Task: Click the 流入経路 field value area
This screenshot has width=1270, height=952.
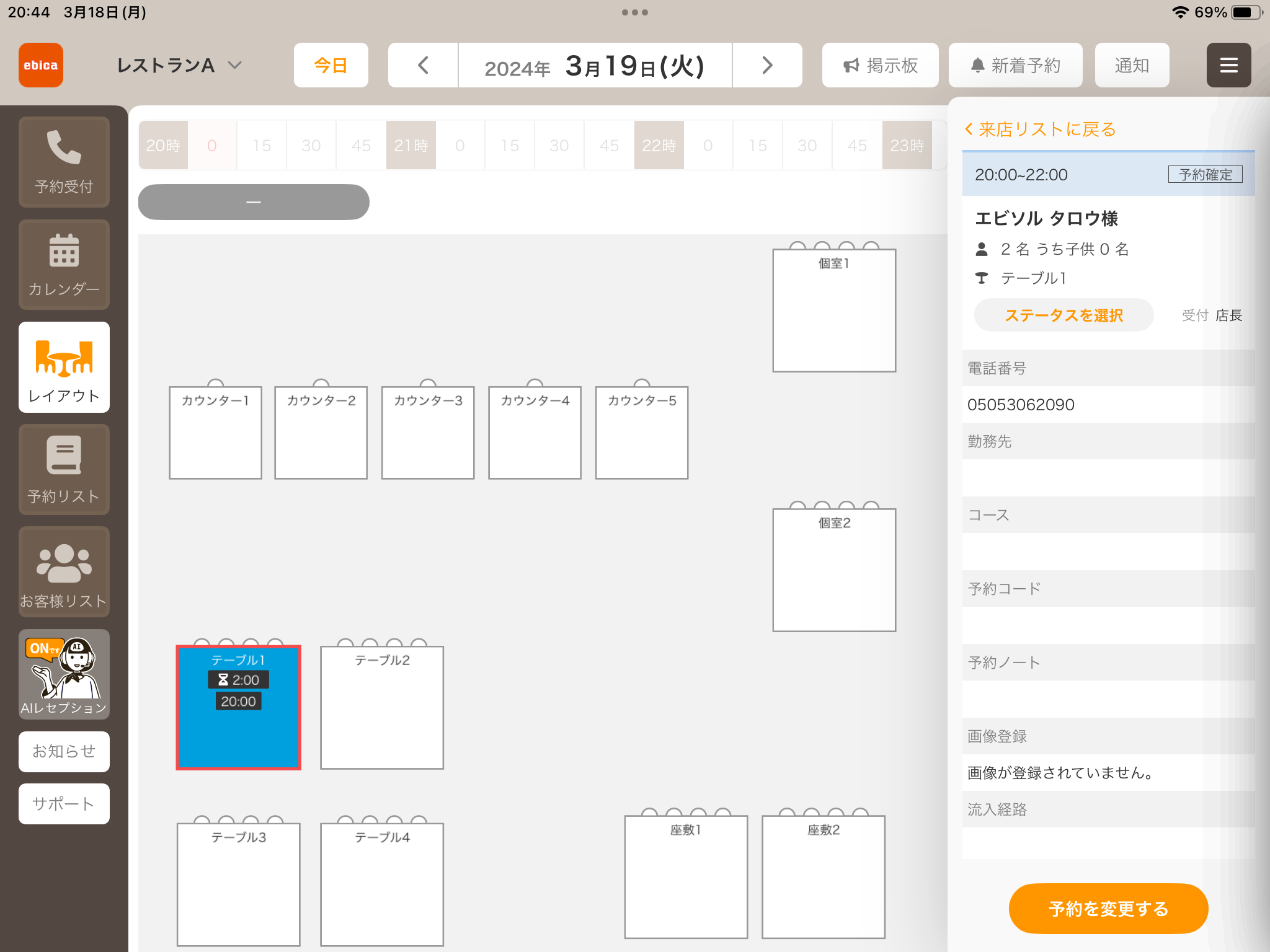Action: click(x=1109, y=843)
